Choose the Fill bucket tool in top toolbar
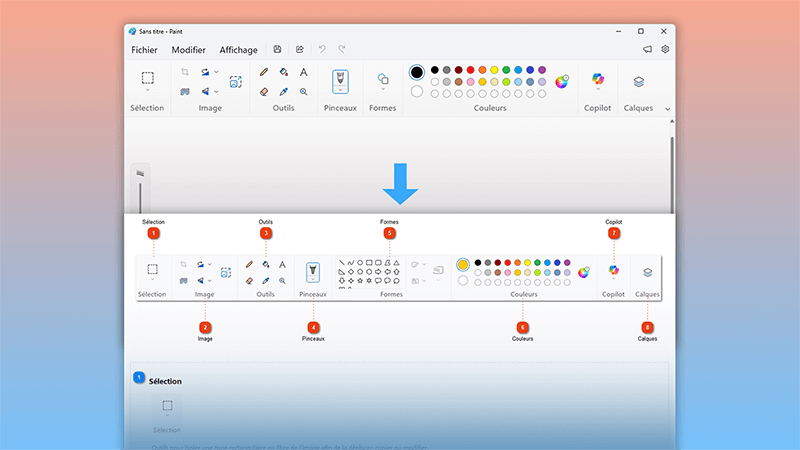Screen dimensions: 800x450 coord(284,72)
